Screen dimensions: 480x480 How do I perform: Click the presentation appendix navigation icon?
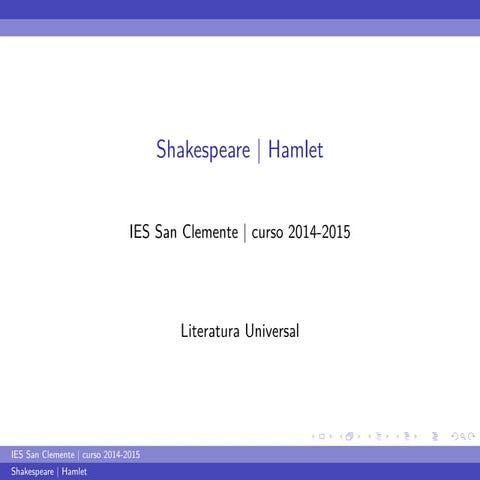pyautogui.click(x=435, y=436)
